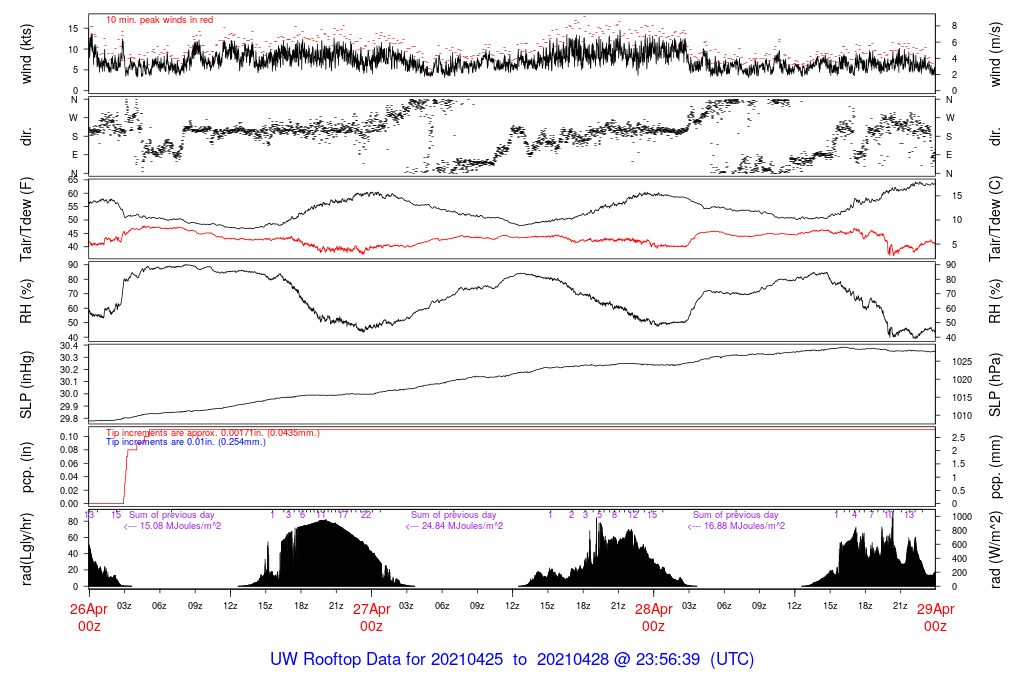Click the red 'Tip increments are approx. 0.00171in.' note

coord(213,433)
